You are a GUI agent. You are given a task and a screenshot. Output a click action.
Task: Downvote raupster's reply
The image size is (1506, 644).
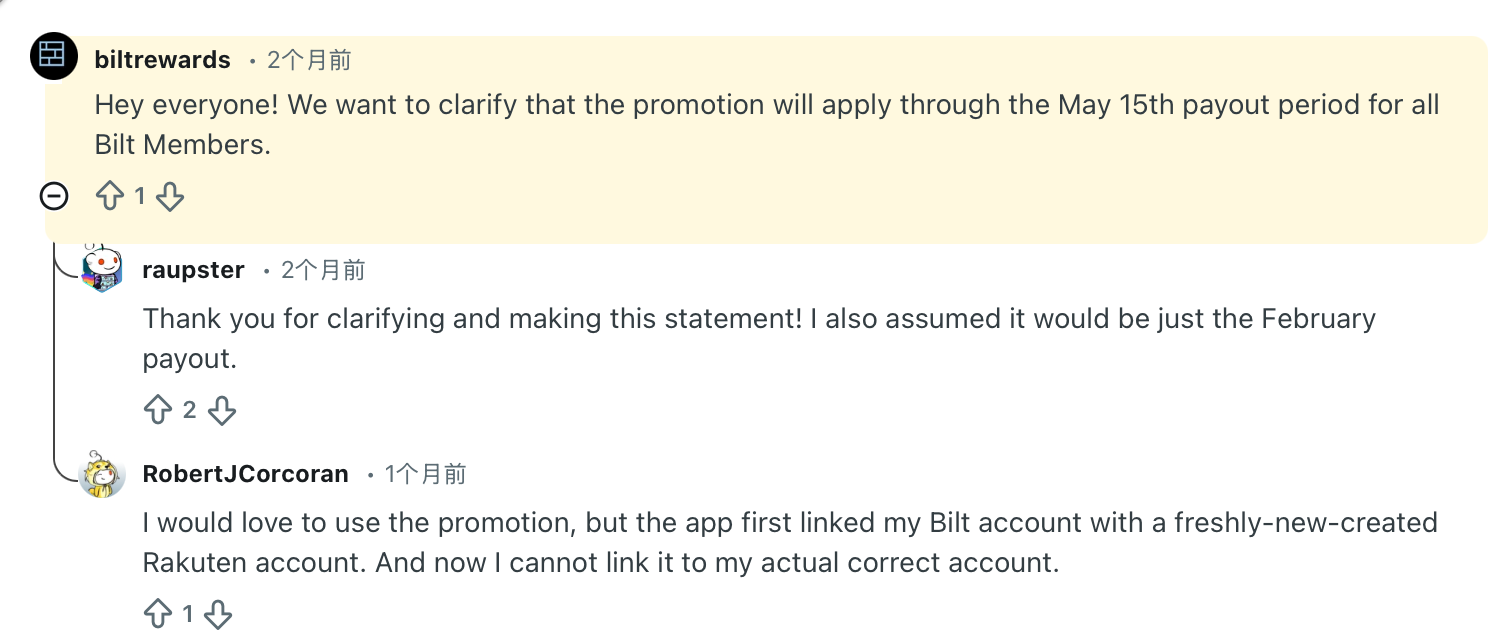pyautogui.click(x=221, y=409)
